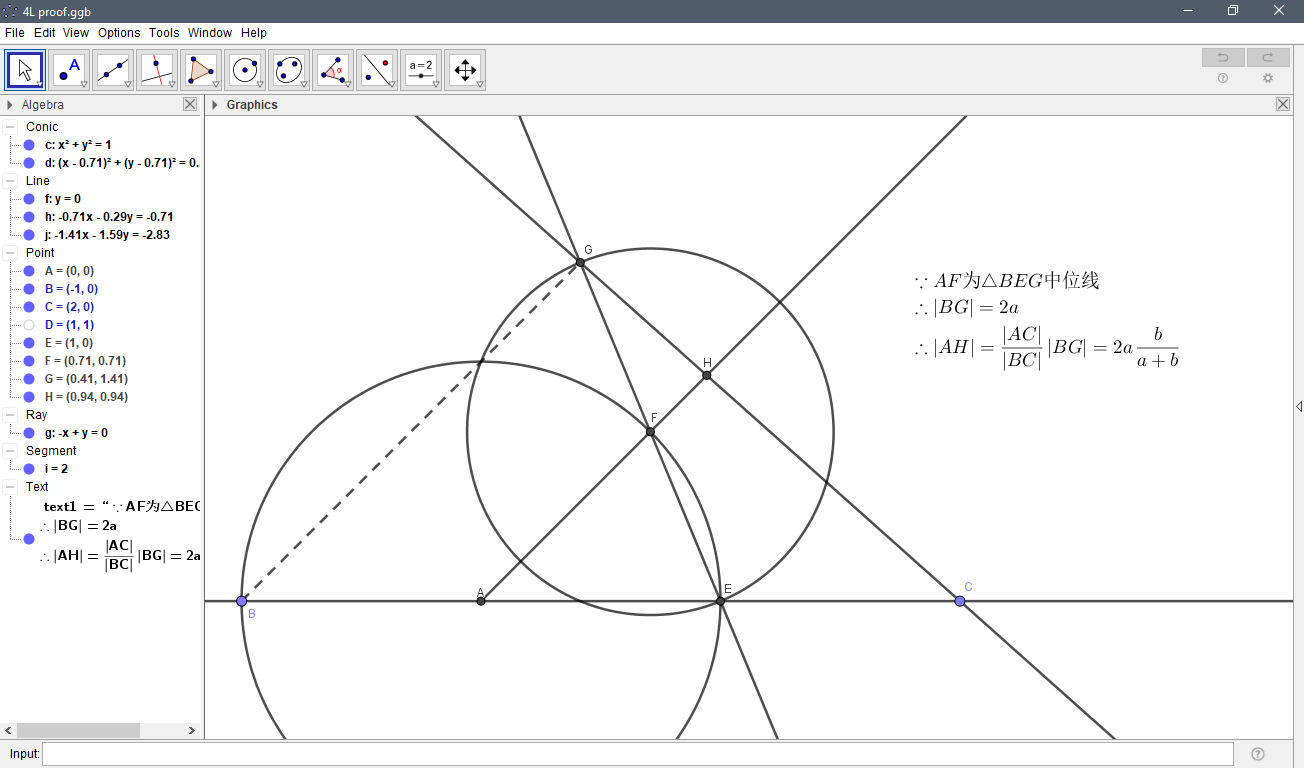The width and height of the screenshot is (1304, 768).
Task: Select the Circle with Center tool
Action: pyautogui.click(x=245, y=69)
